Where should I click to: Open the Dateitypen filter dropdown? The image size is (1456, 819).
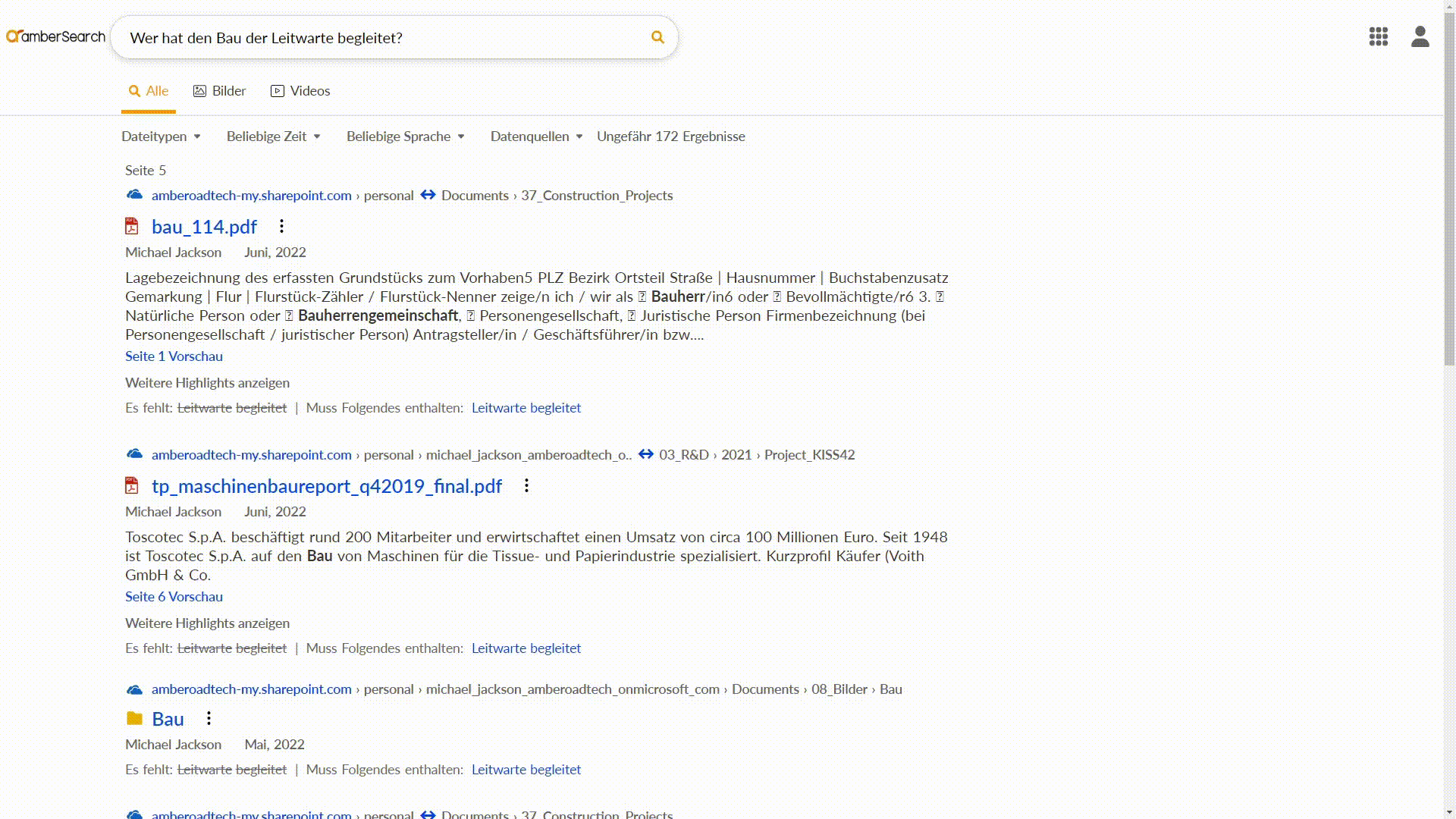160,136
